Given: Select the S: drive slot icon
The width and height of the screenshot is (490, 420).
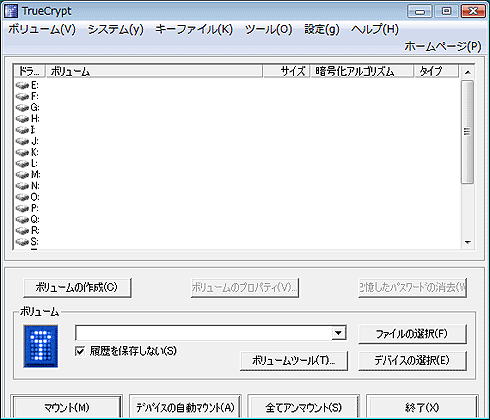Looking at the screenshot, I should (22, 242).
